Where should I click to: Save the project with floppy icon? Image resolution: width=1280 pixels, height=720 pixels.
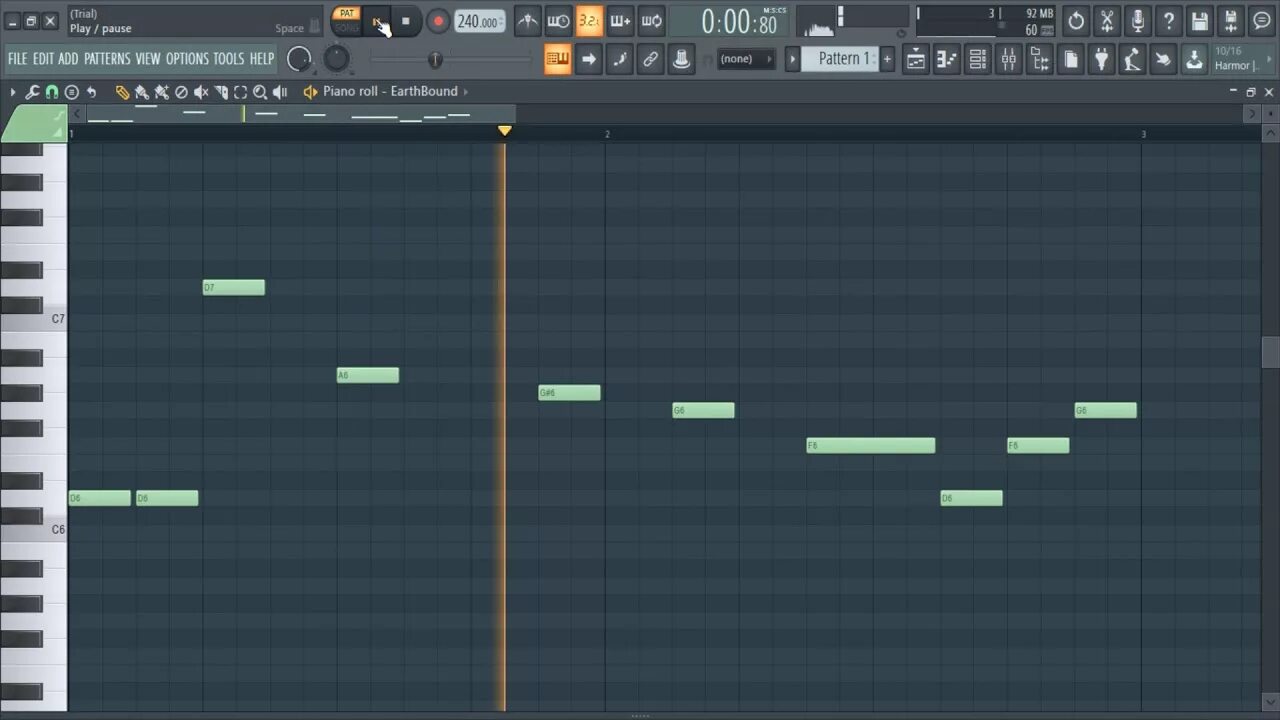coord(1200,20)
